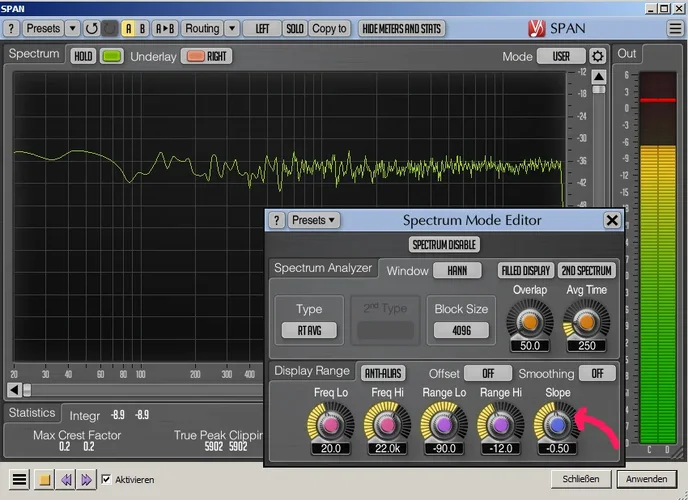Open SPAN hamburger menu at top right
This screenshot has width=688, height=500.
coord(675,28)
